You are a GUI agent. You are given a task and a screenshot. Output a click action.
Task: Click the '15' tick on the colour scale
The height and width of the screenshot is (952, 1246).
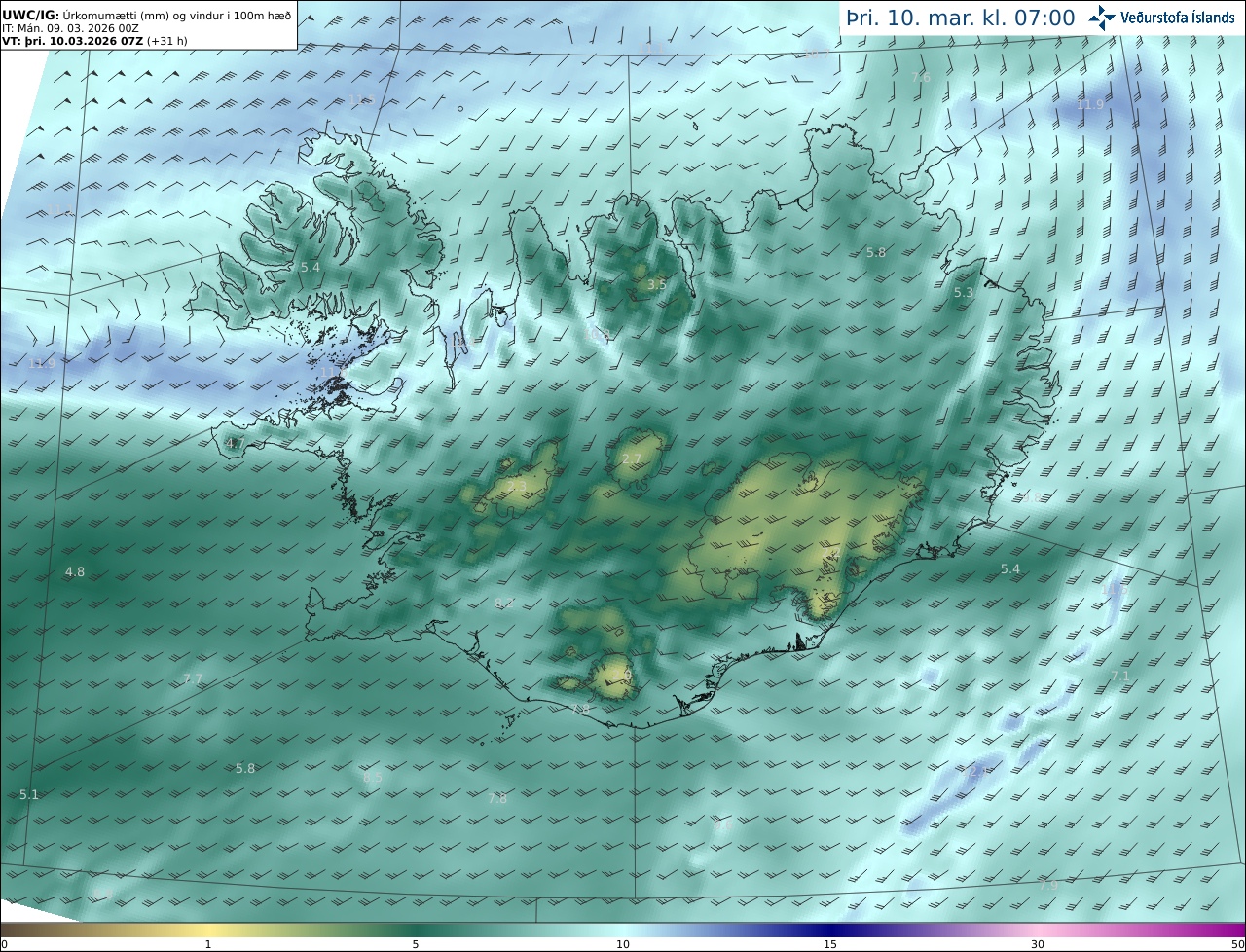(830, 944)
